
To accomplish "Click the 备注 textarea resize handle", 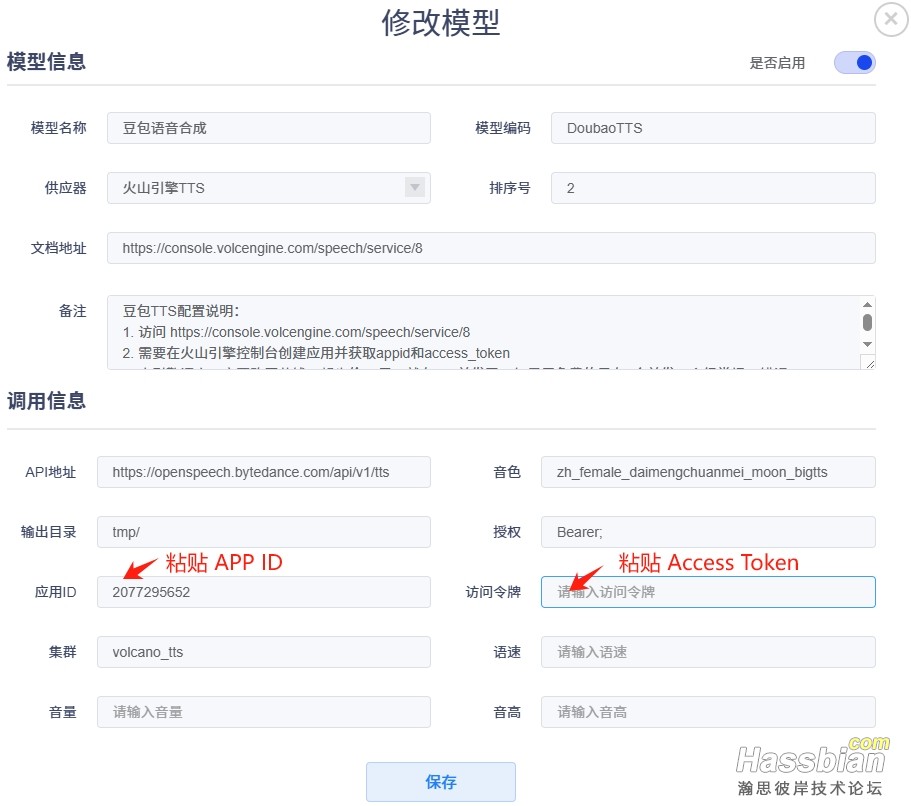I will (870, 364).
